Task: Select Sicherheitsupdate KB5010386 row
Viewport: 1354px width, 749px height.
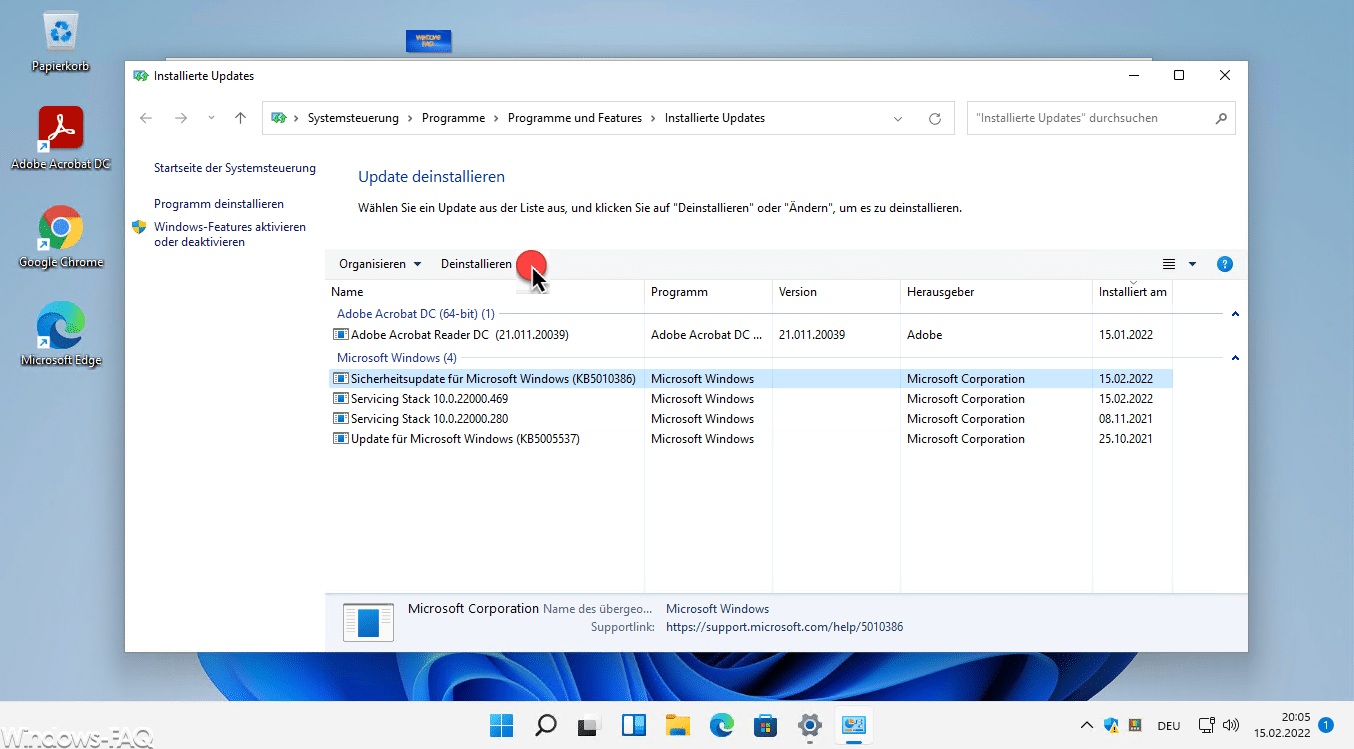Action: pos(751,379)
